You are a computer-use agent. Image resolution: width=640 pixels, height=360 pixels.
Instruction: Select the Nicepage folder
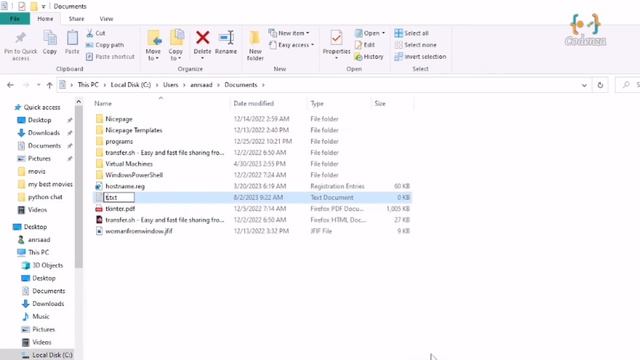(119, 119)
